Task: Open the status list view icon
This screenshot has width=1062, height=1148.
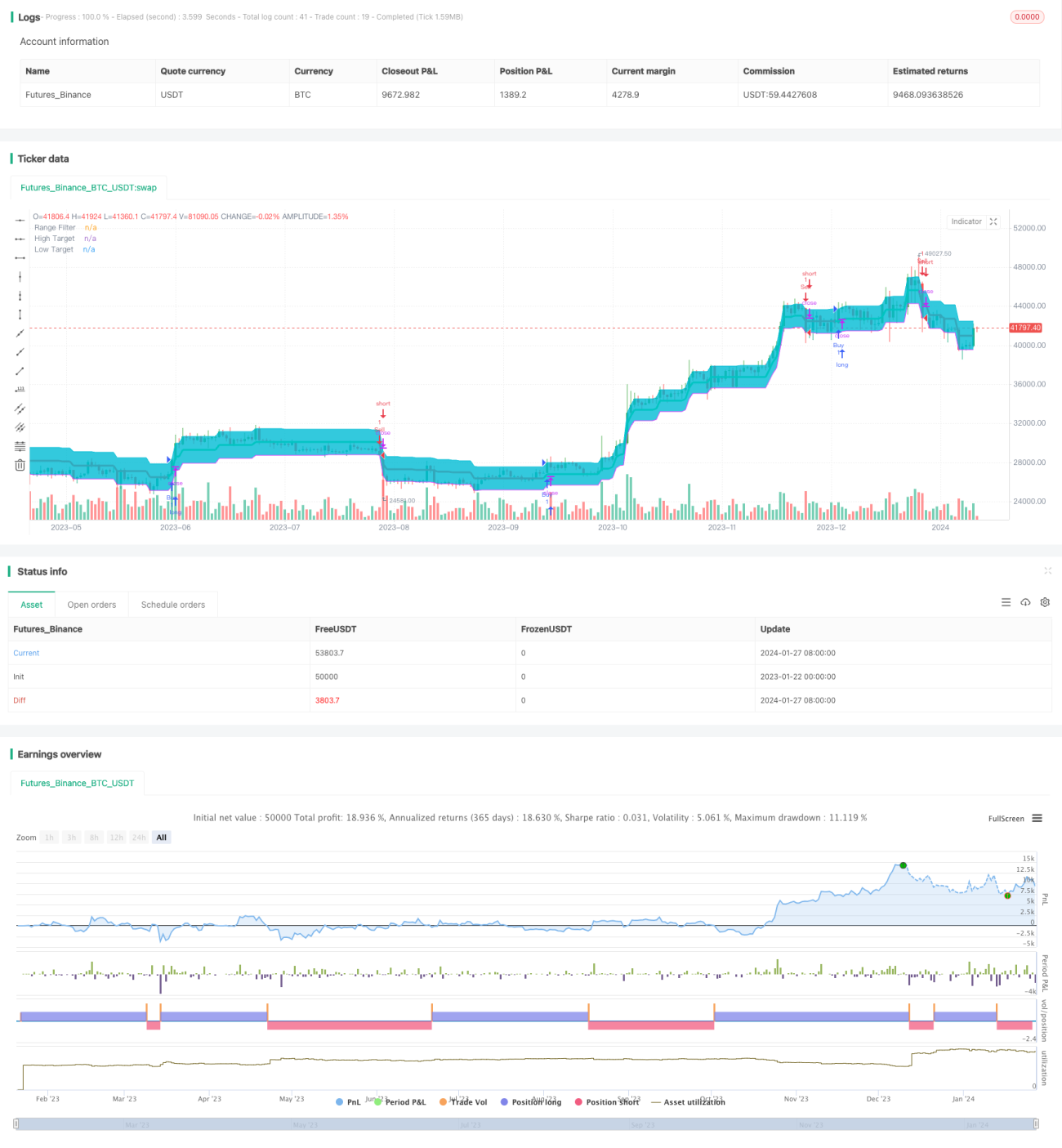Action: point(1006,602)
